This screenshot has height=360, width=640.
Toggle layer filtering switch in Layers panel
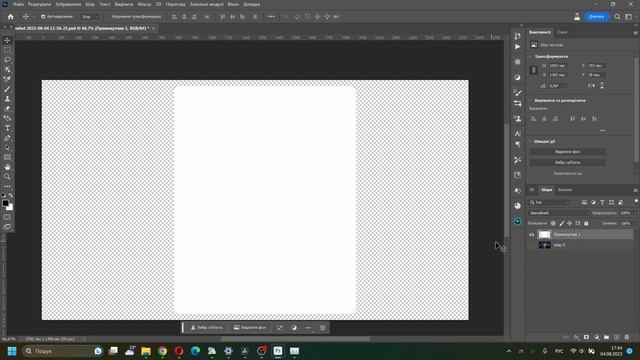636,202
